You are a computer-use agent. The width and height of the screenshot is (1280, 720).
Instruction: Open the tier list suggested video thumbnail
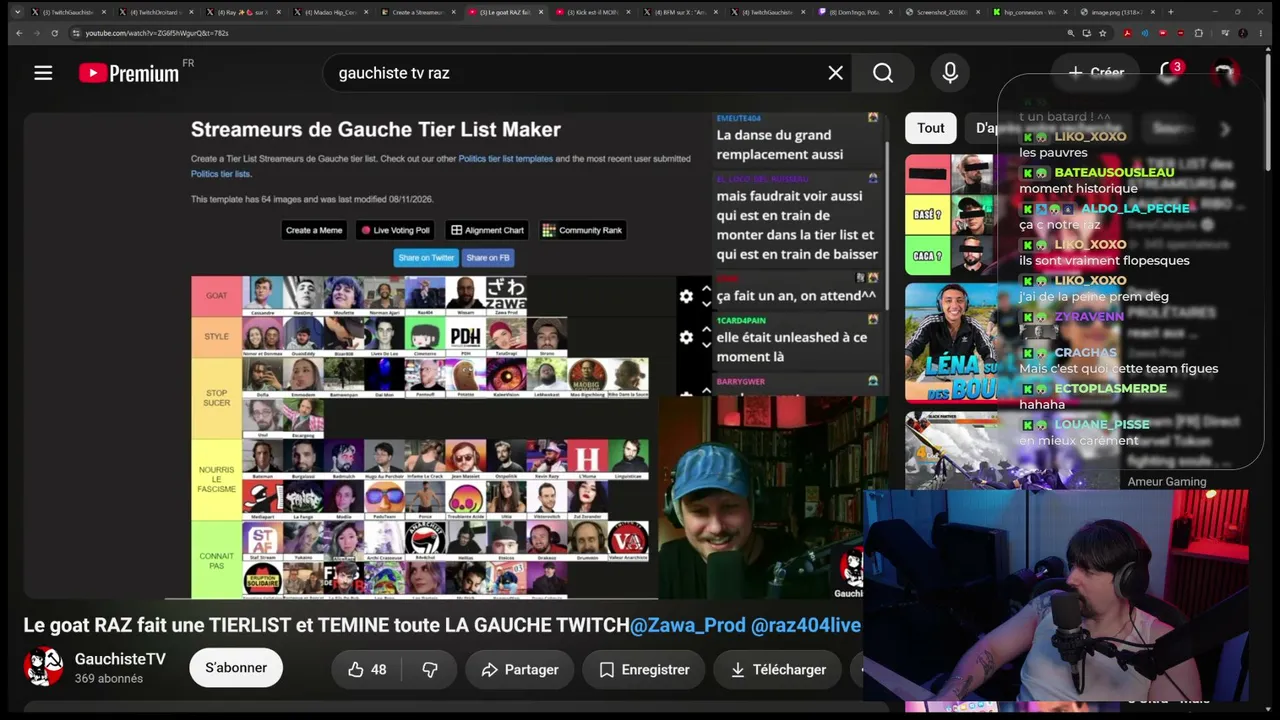click(950, 214)
